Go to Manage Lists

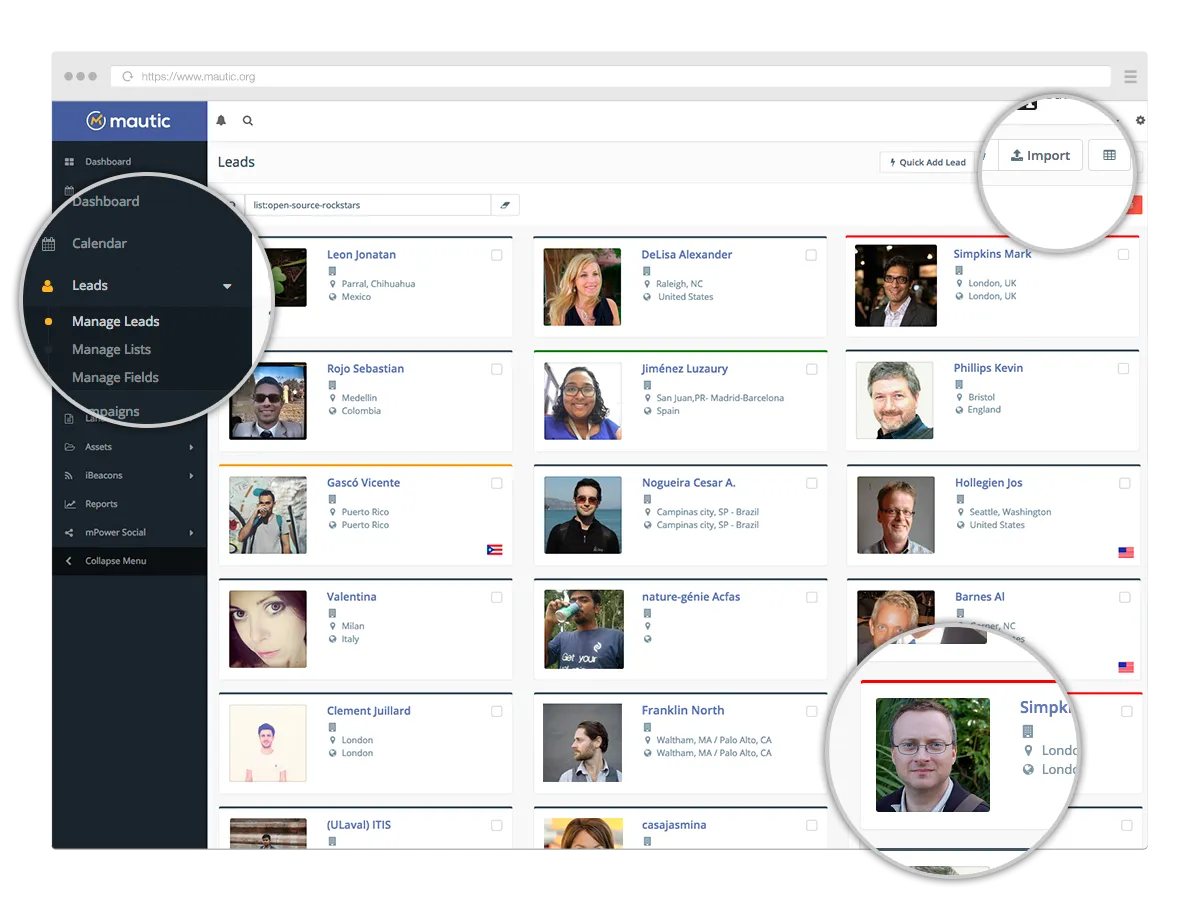click(112, 350)
